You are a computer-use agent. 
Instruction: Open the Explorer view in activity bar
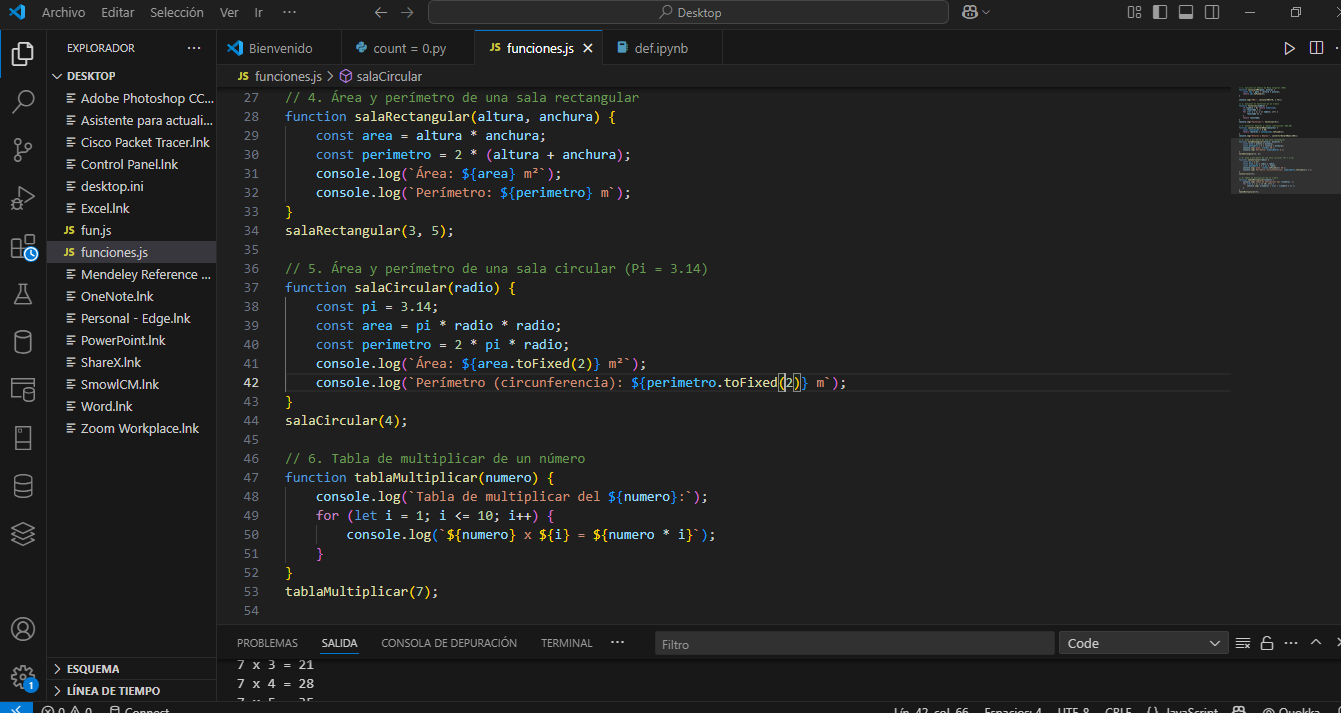click(22, 53)
